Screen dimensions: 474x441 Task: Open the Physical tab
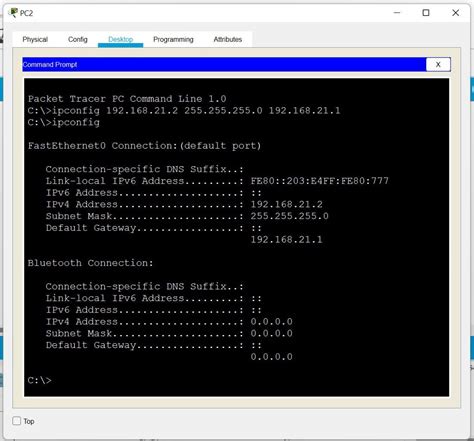tap(35, 39)
